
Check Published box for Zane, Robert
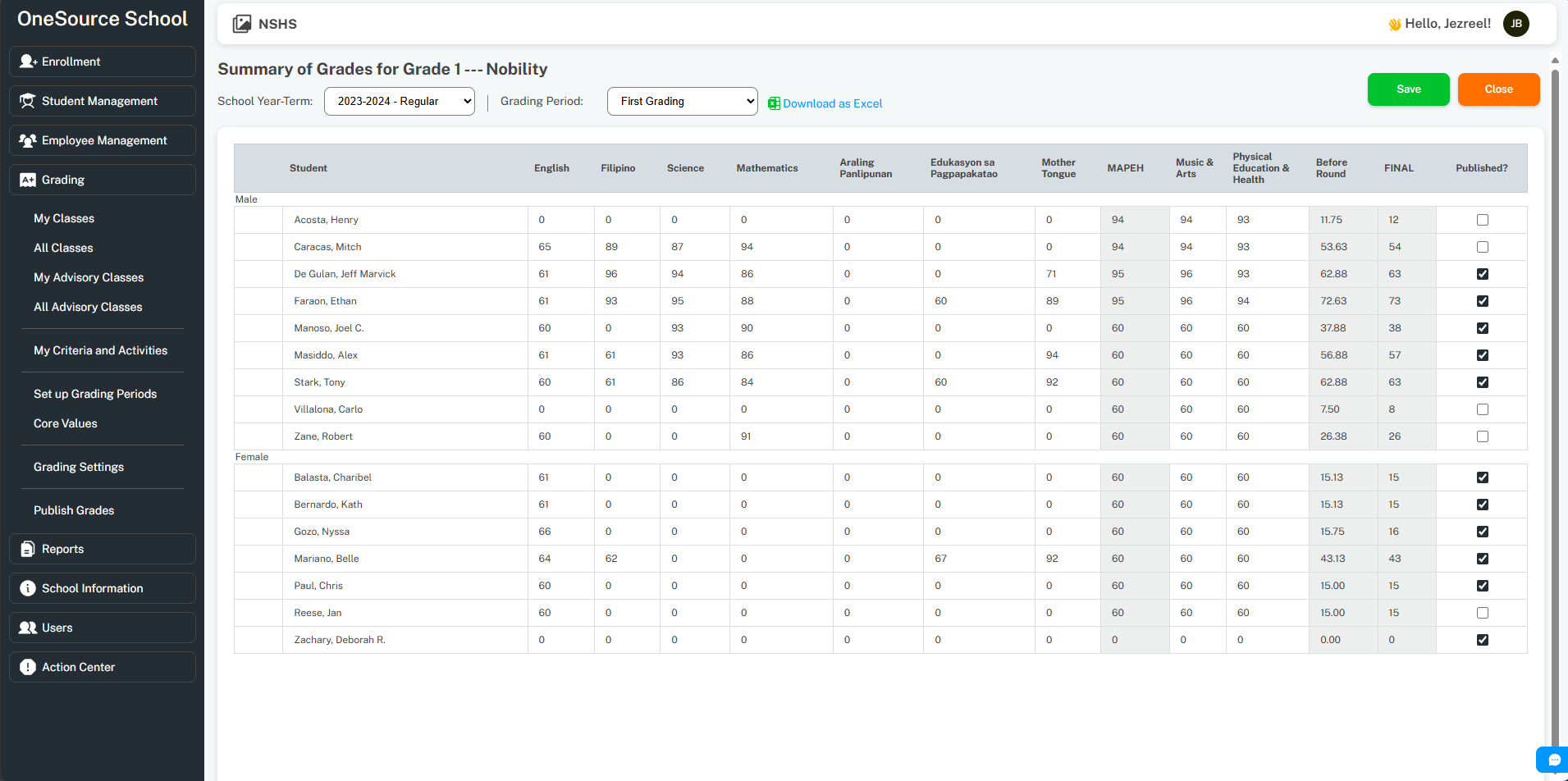pyautogui.click(x=1482, y=436)
